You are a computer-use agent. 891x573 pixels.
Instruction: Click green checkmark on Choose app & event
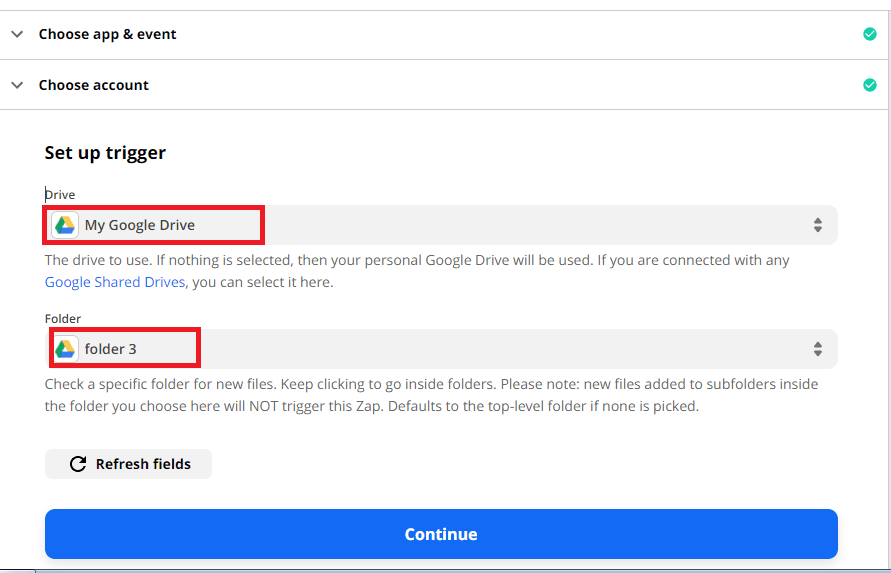[x=869, y=34]
